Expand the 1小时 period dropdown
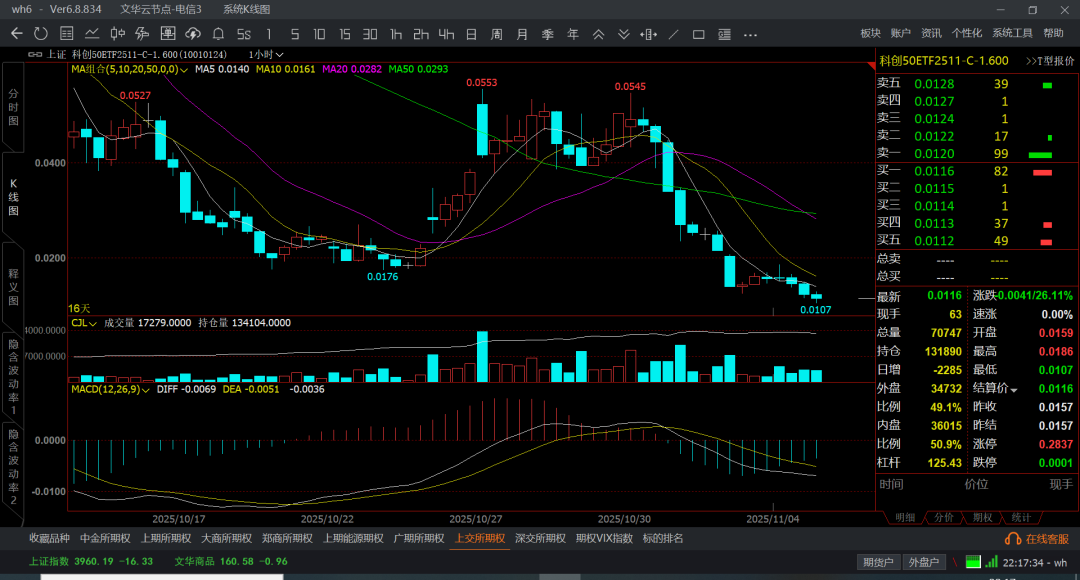The height and width of the screenshot is (580, 1080). tap(280, 54)
